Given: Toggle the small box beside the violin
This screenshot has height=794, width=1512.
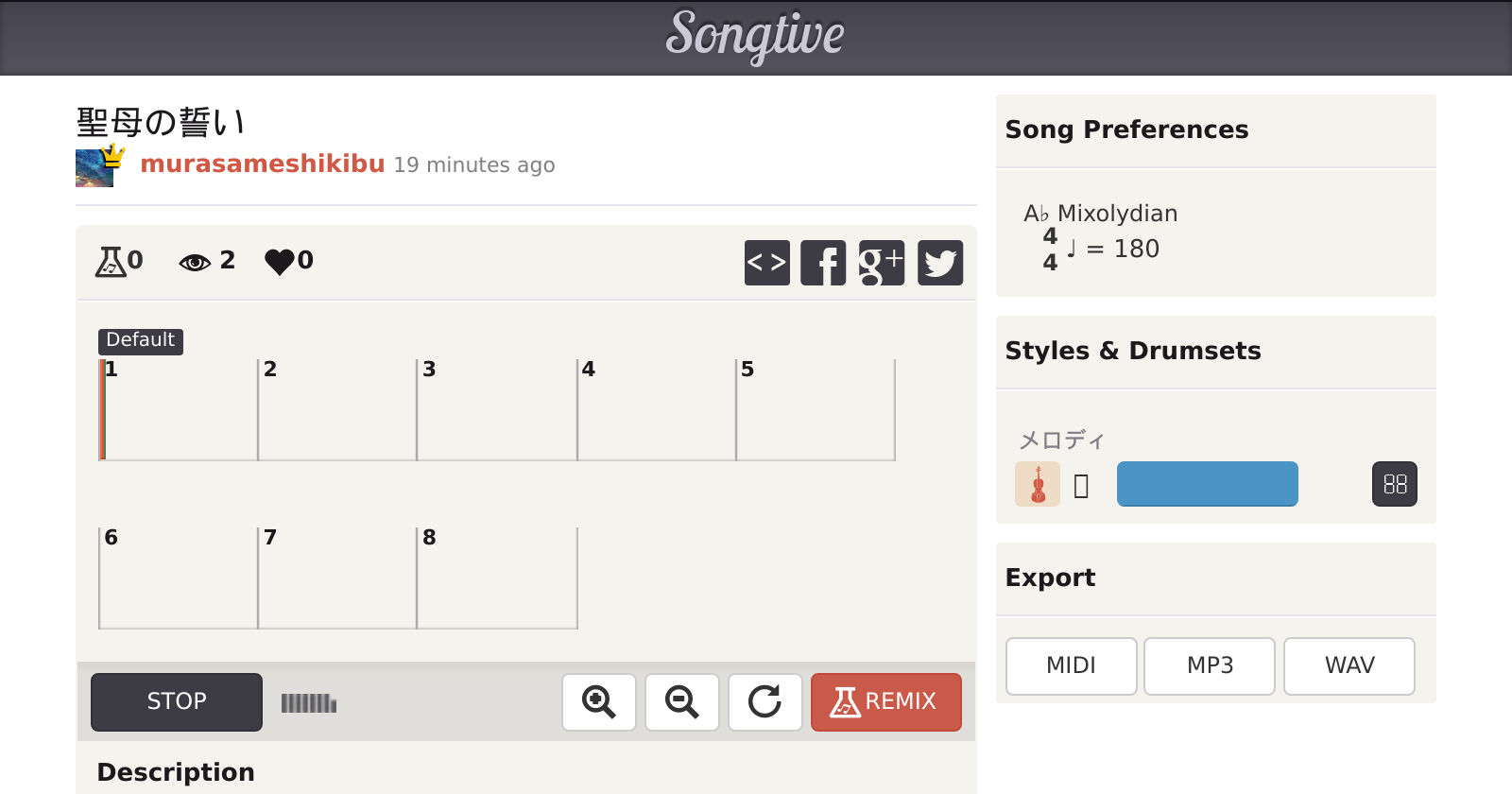Looking at the screenshot, I should tap(1081, 486).
